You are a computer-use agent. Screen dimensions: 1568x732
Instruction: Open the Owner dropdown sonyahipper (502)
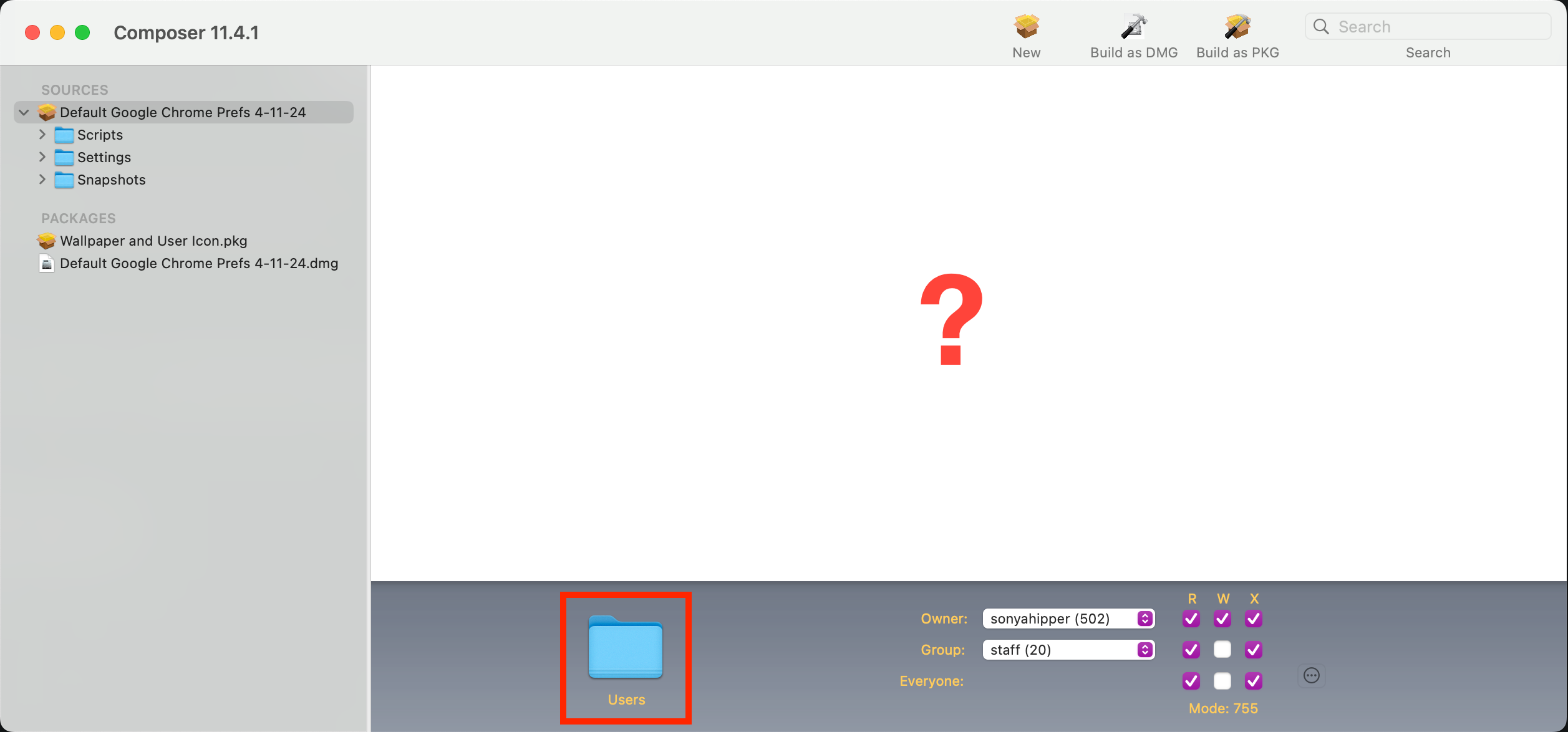tap(1068, 619)
